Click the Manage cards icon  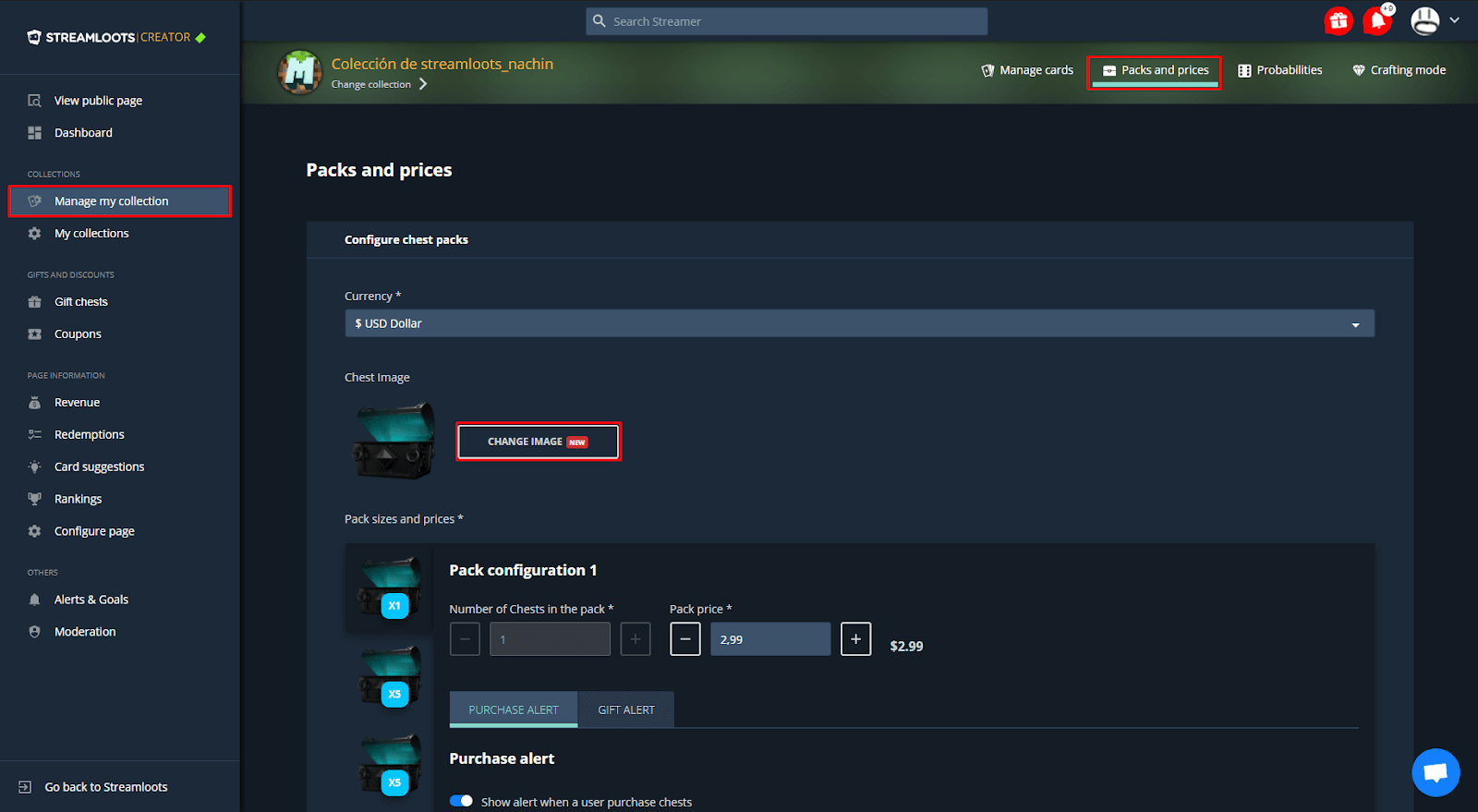987,70
